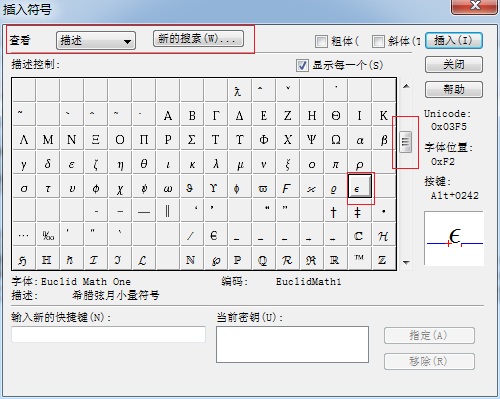Close the 插入符号 dialog with X

pyautogui.click(x=475, y=6)
